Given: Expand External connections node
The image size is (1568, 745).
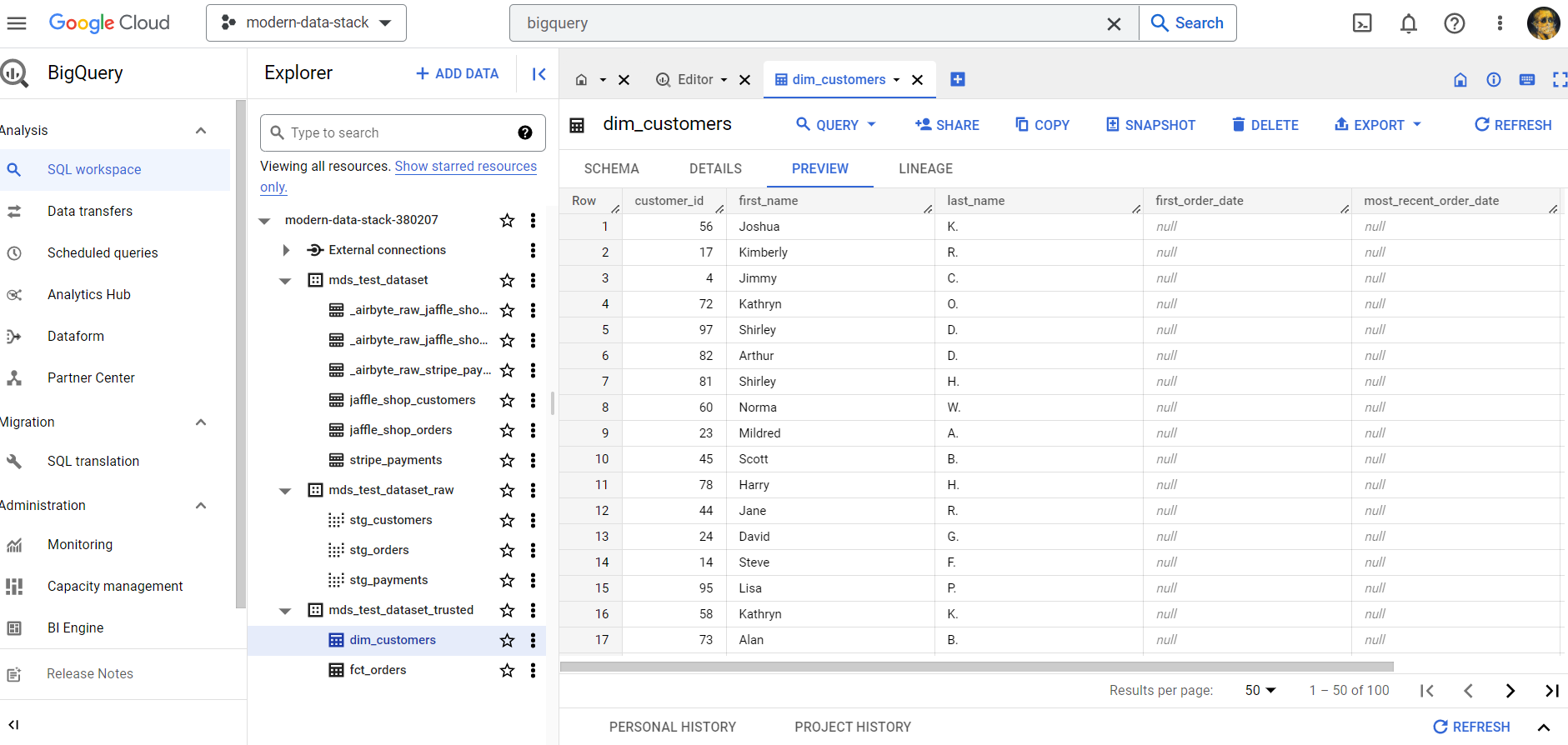Looking at the screenshot, I should pos(286,250).
